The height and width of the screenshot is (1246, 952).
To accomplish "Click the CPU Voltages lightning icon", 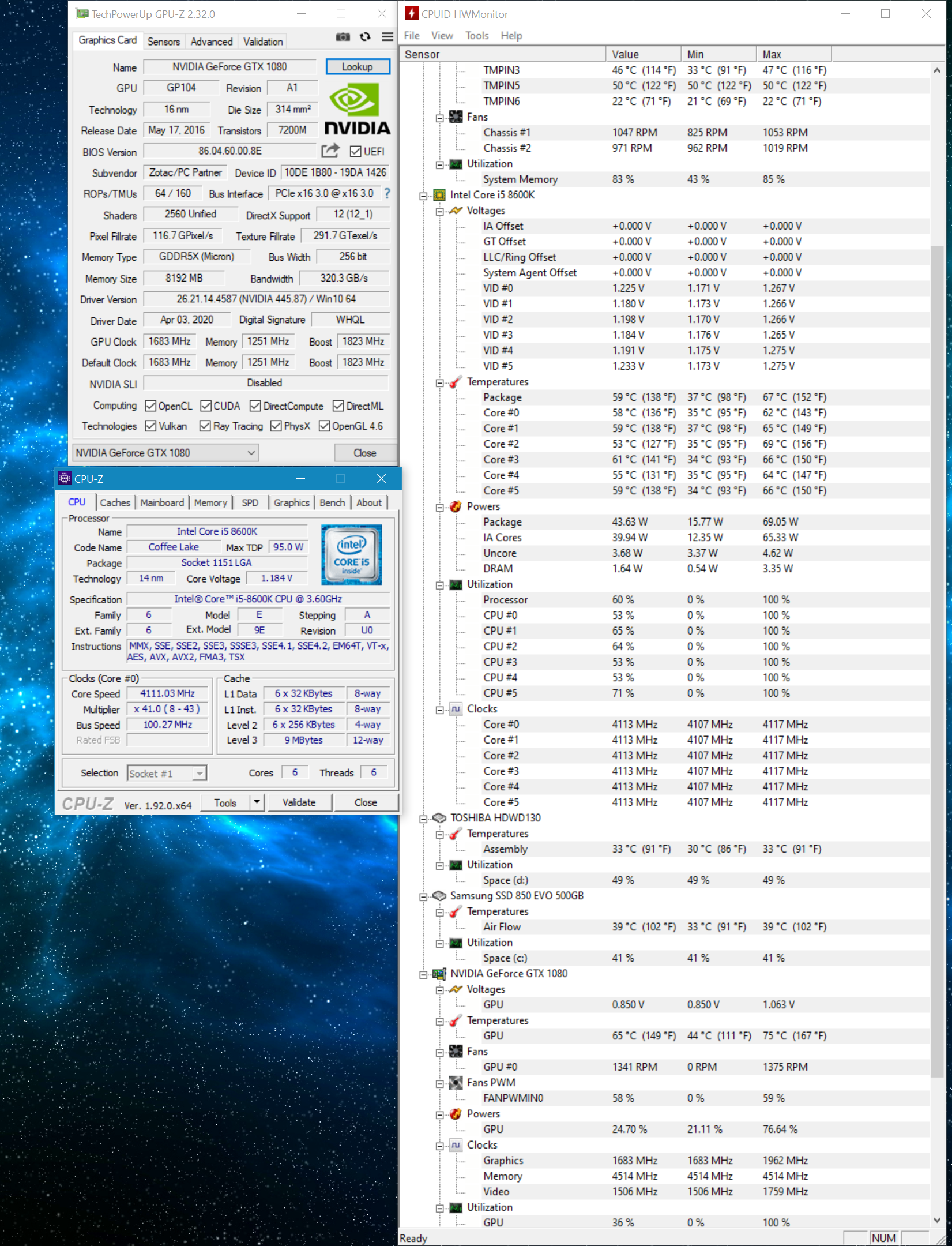I will (456, 211).
